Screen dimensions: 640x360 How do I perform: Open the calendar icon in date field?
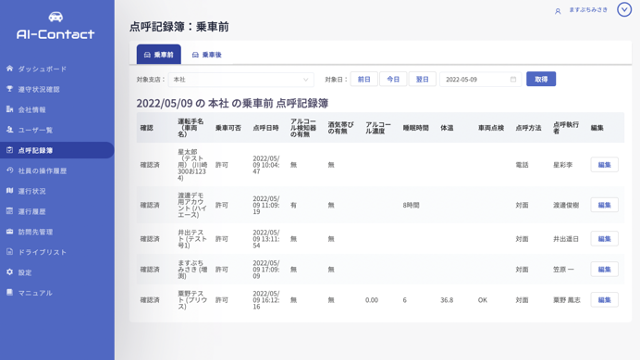(x=513, y=79)
